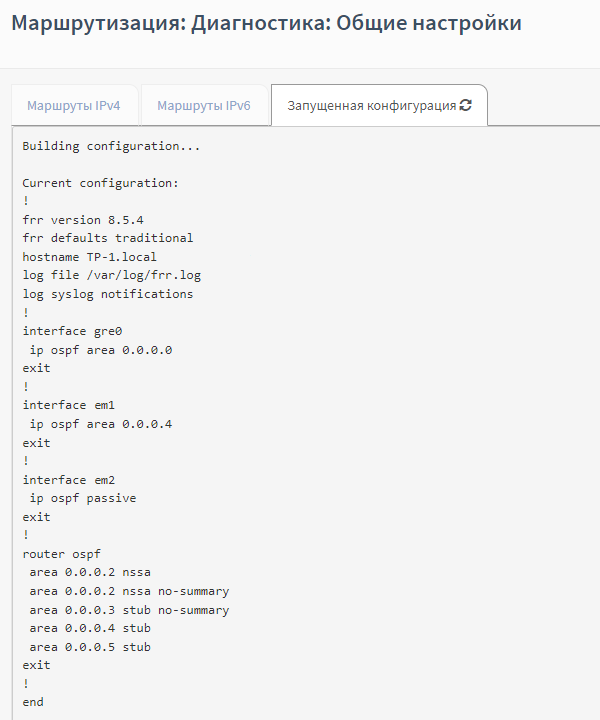
Task: Click the 'log syslog notifications' line
Action: point(108,294)
